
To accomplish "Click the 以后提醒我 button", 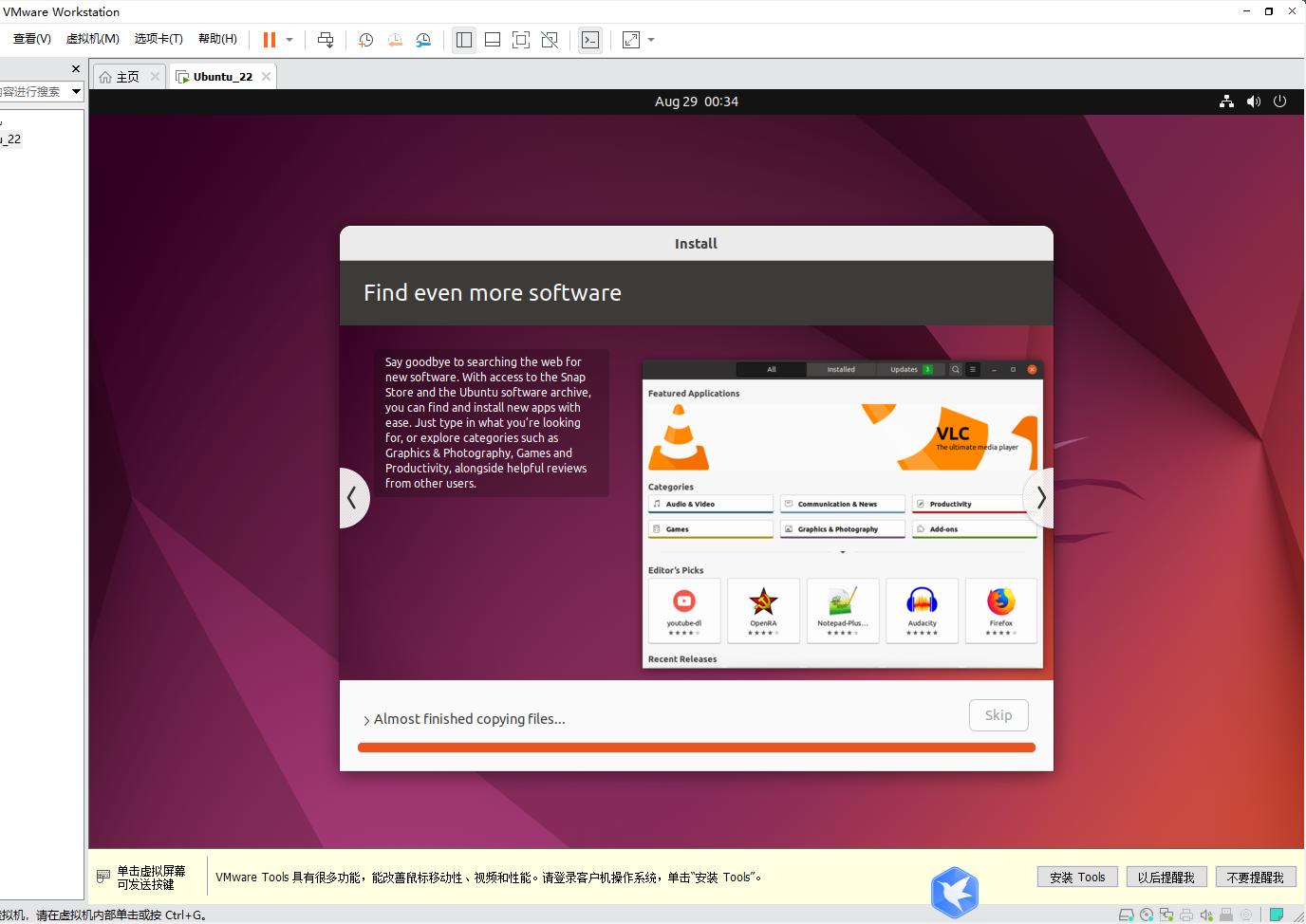I will click(1166, 878).
